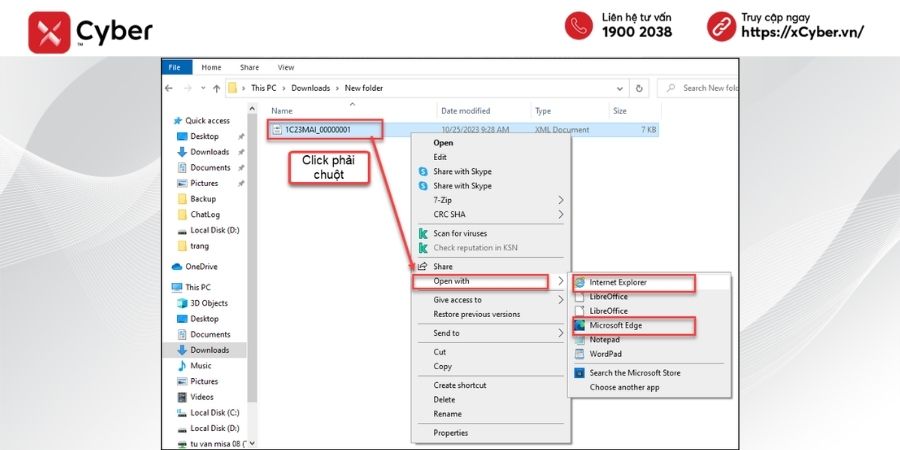Click the Refresh button next to address bar

[639, 88]
